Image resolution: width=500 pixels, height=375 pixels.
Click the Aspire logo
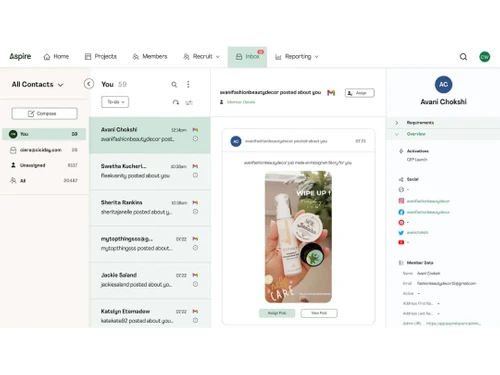pos(20,56)
